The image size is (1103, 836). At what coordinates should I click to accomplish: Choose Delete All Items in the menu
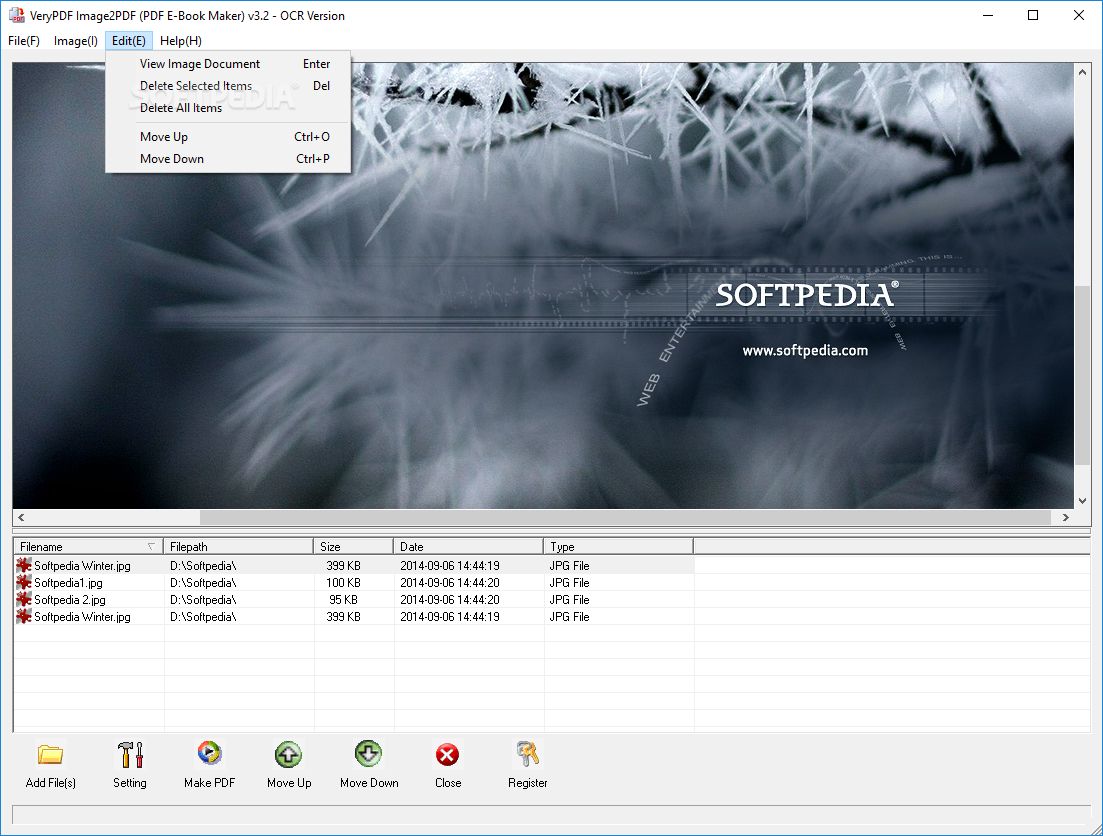(227, 108)
